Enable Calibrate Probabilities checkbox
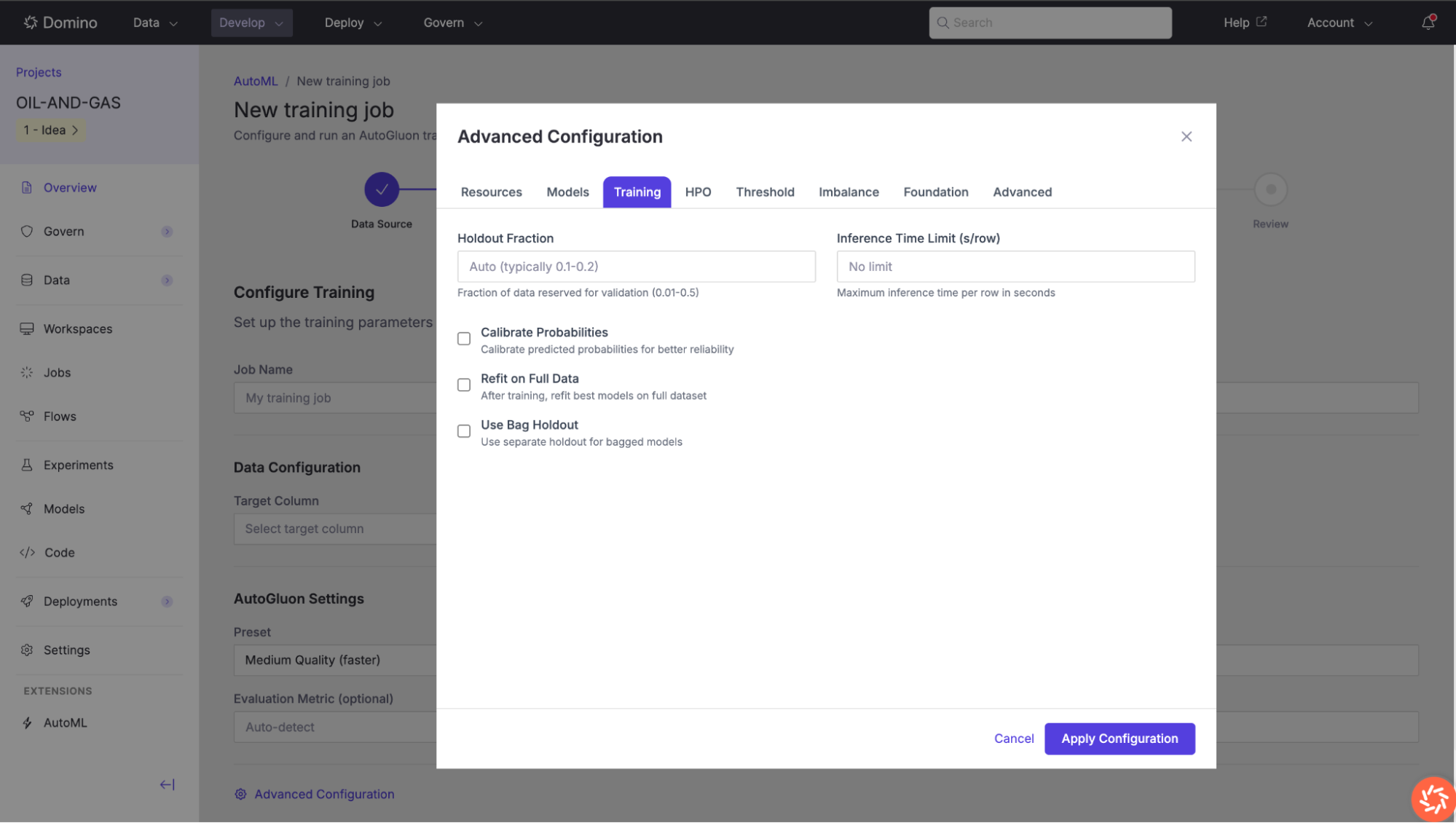This screenshot has width=1456, height=823. click(464, 339)
